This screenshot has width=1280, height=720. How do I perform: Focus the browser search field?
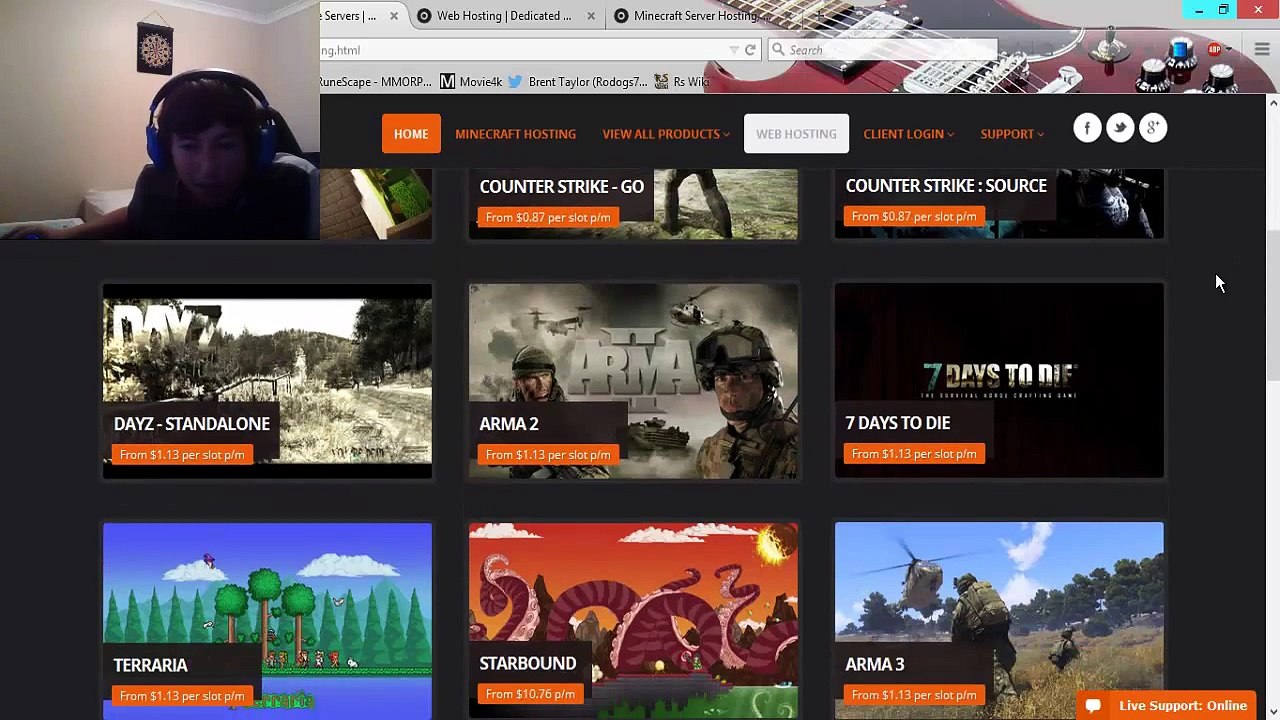[x=883, y=50]
